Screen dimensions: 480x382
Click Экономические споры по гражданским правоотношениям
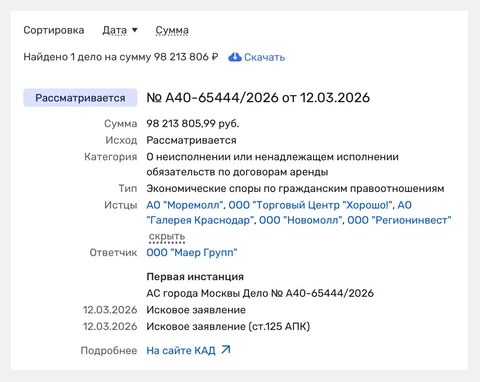tap(295, 189)
